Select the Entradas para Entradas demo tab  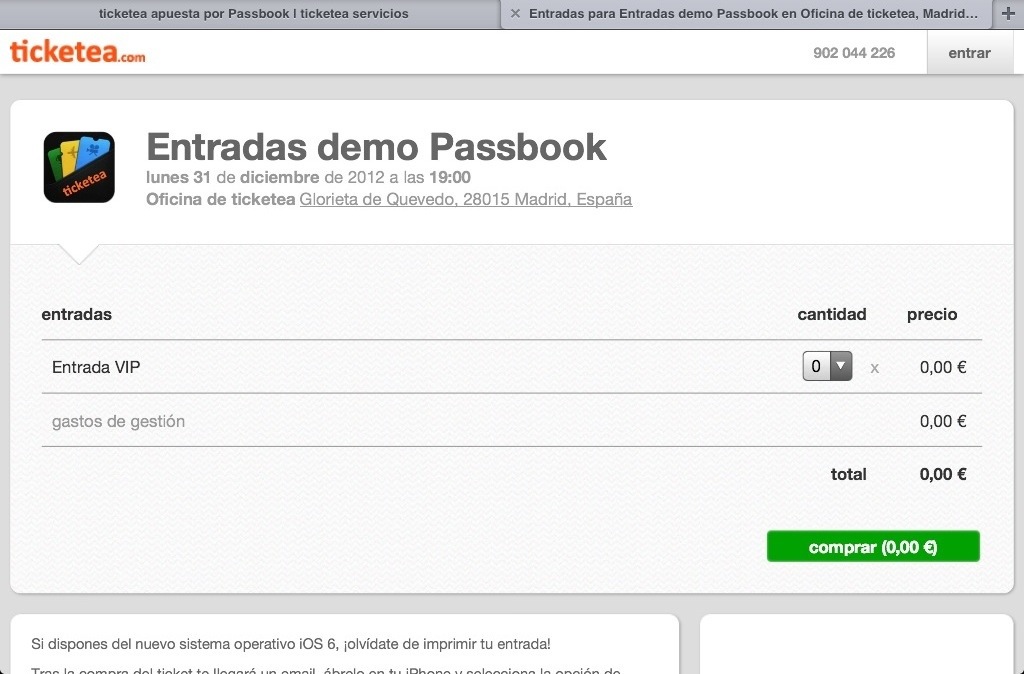[752, 14]
